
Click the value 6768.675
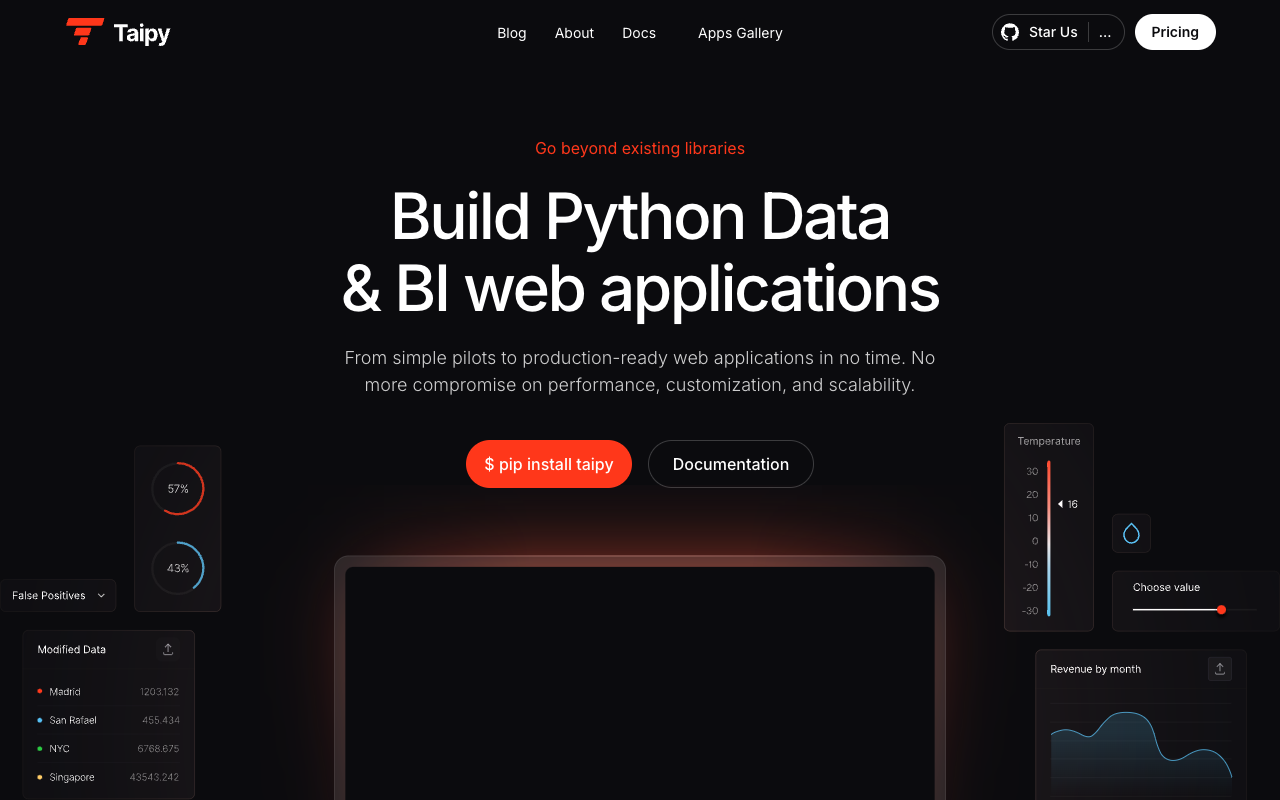coord(158,748)
